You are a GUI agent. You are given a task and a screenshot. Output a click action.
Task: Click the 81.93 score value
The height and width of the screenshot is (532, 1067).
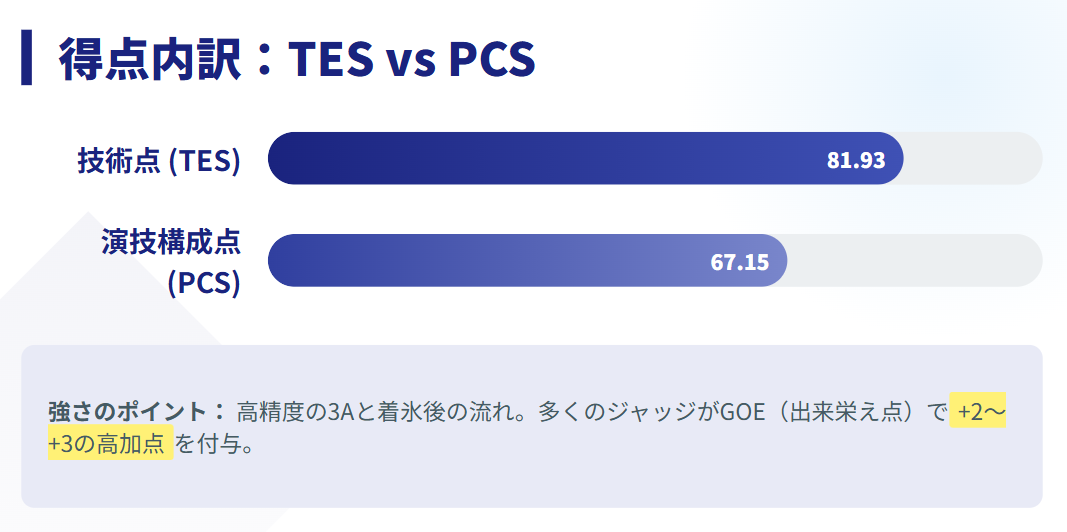point(856,160)
